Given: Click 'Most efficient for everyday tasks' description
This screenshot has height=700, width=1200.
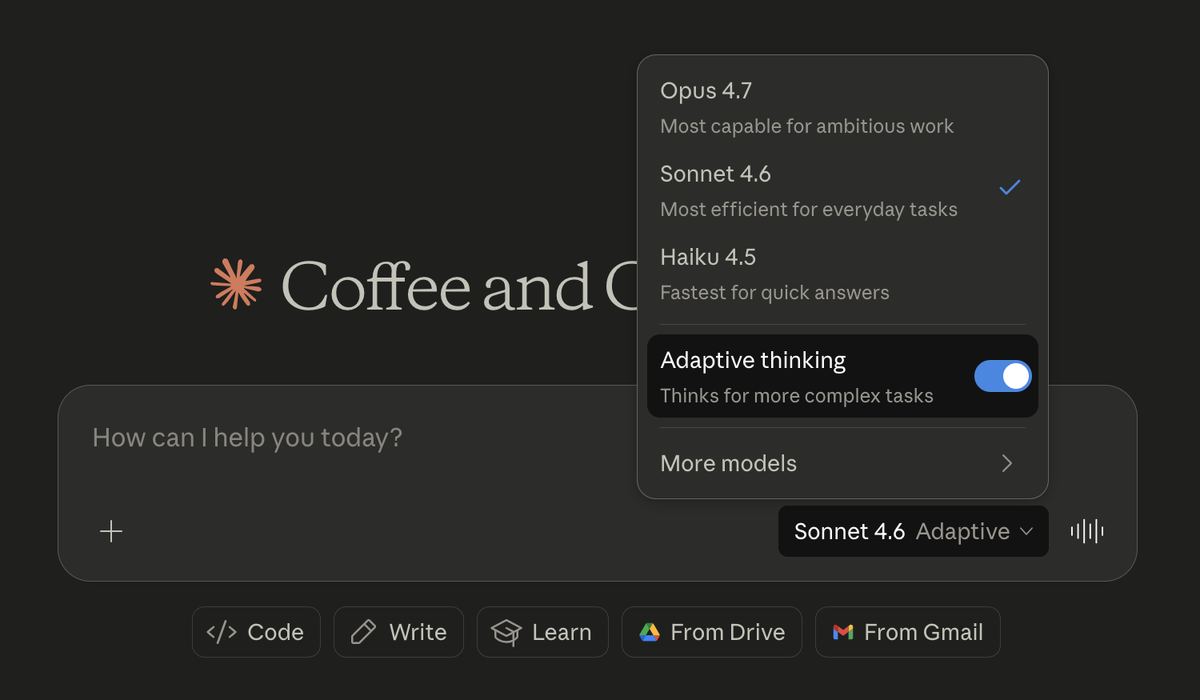Looking at the screenshot, I should tap(809, 210).
